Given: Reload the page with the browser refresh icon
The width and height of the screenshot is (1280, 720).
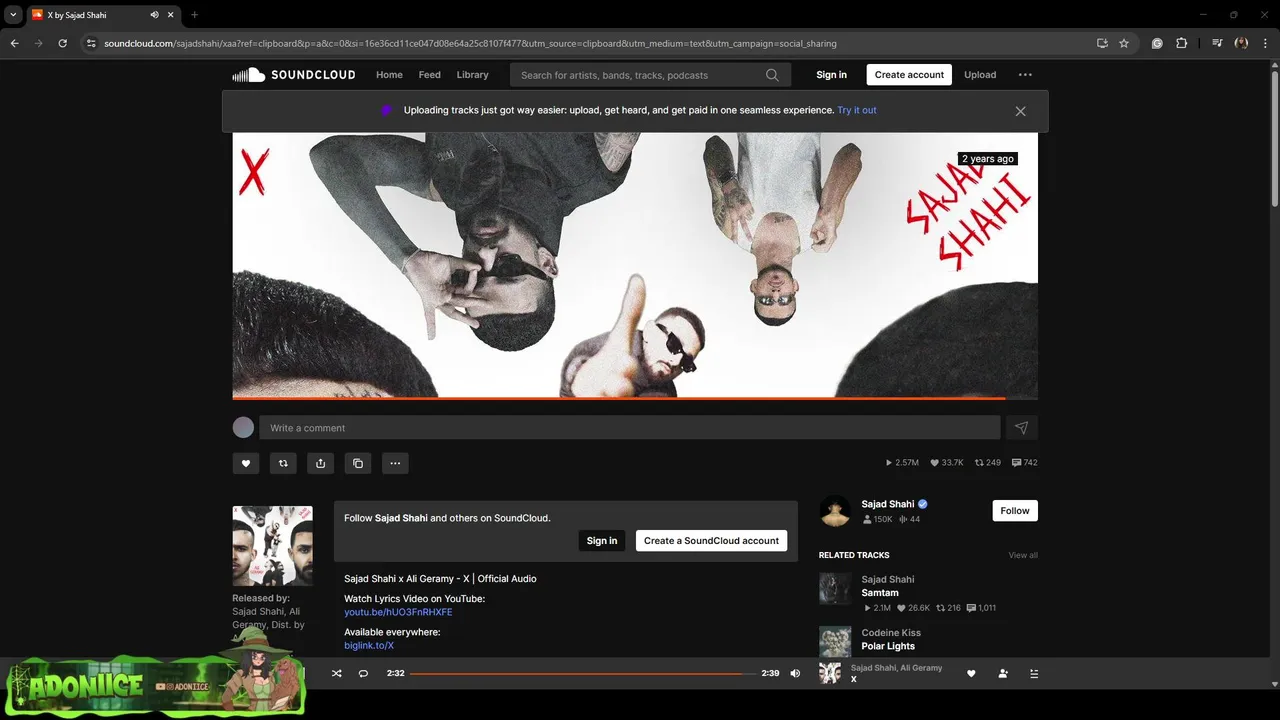Looking at the screenshot, I should point(62,43).
